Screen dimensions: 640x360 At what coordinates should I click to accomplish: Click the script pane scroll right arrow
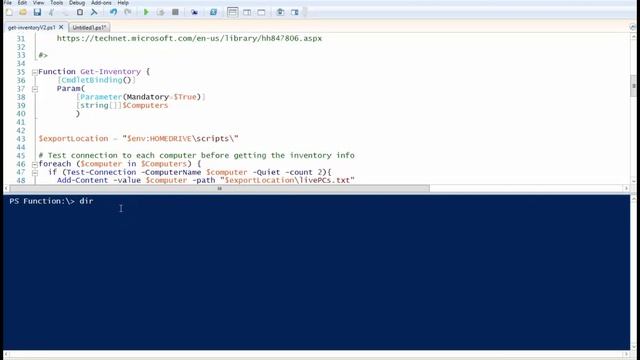click(x=626, y=188)
